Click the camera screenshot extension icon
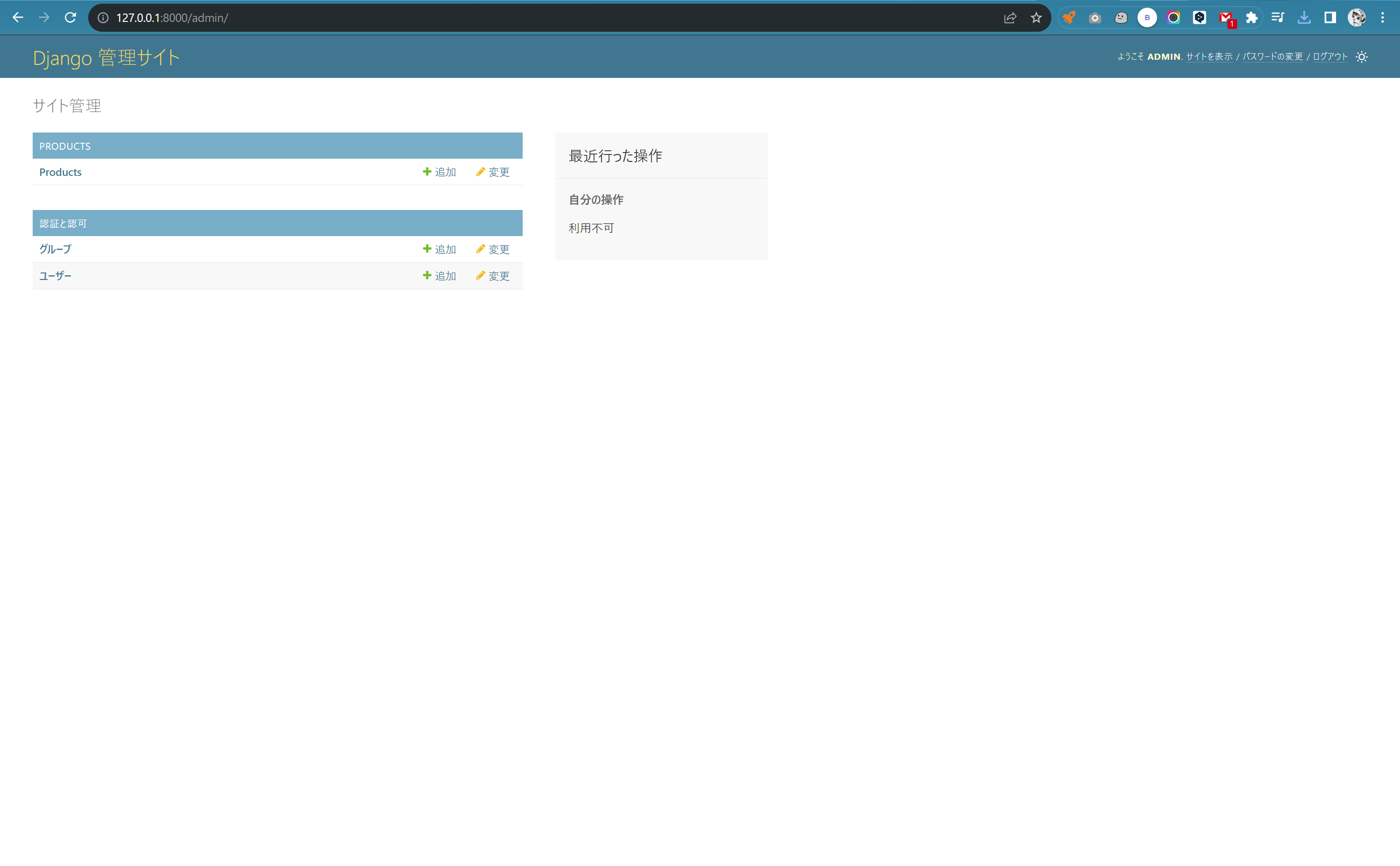Image resolution: width=1400 pixels, height=866 pixels. (x=1095, y=17)
